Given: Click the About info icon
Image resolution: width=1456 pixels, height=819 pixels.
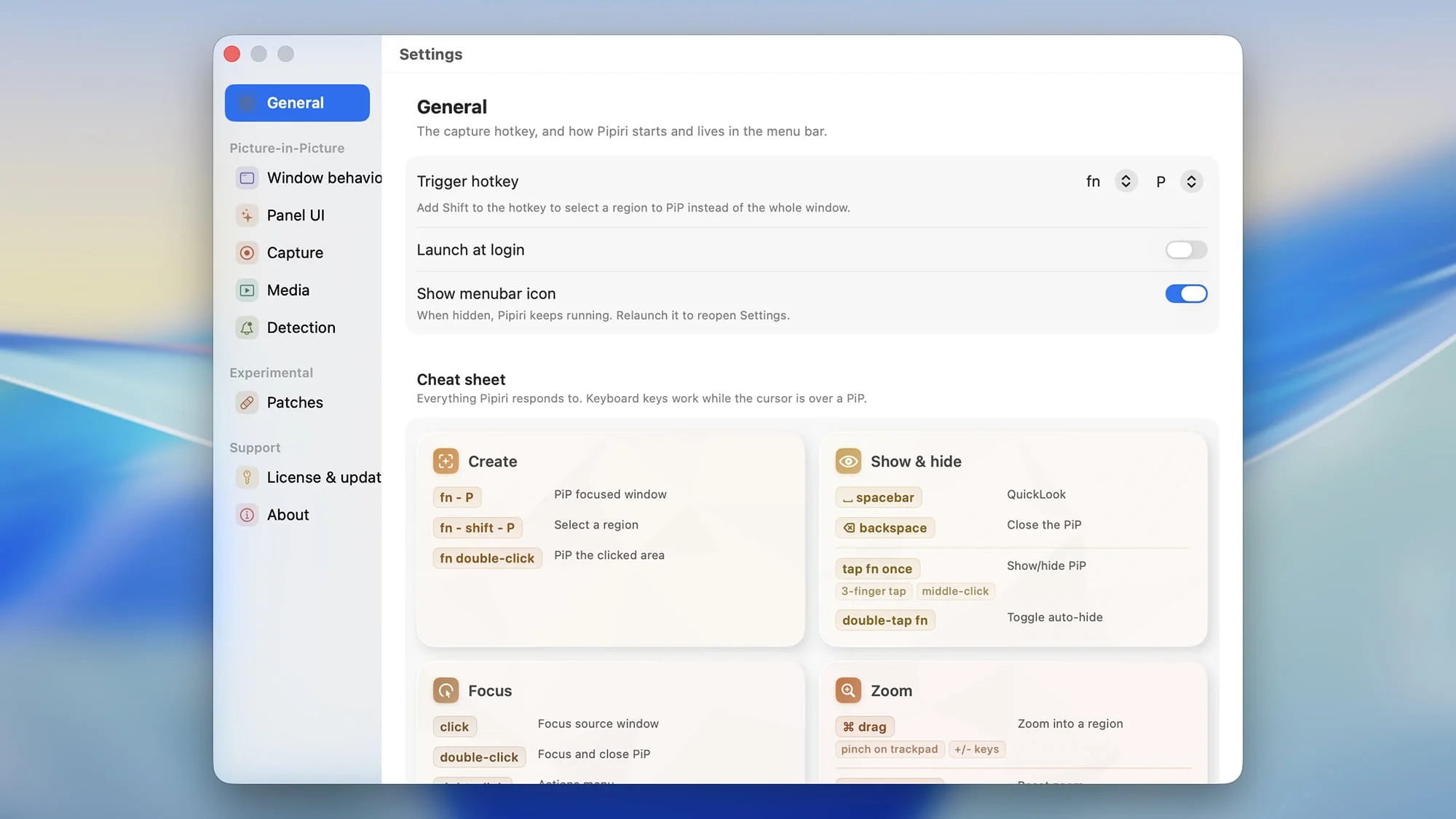Looking at the screenshot, I should click(x=248, y=515).
